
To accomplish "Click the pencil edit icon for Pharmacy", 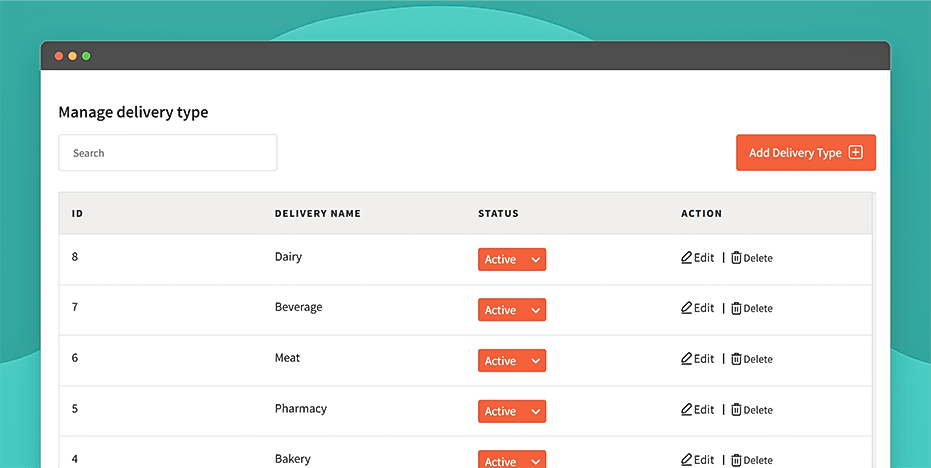I will (686, 409).
